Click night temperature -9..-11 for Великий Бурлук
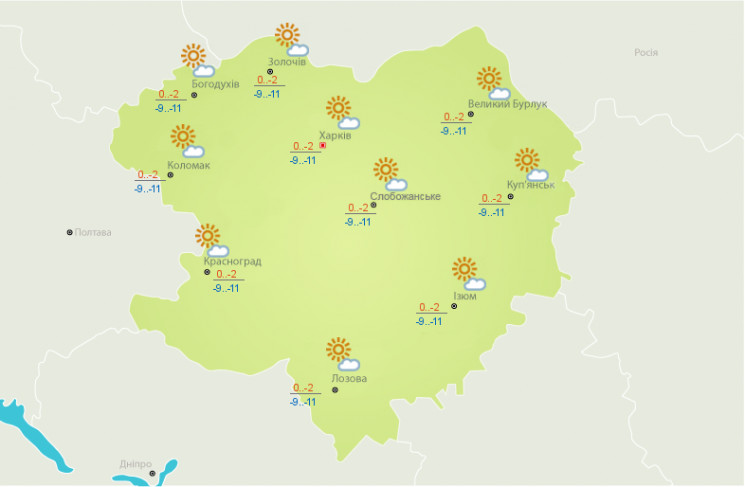Screen dimensions: 745x487 (x=454, y=131)
